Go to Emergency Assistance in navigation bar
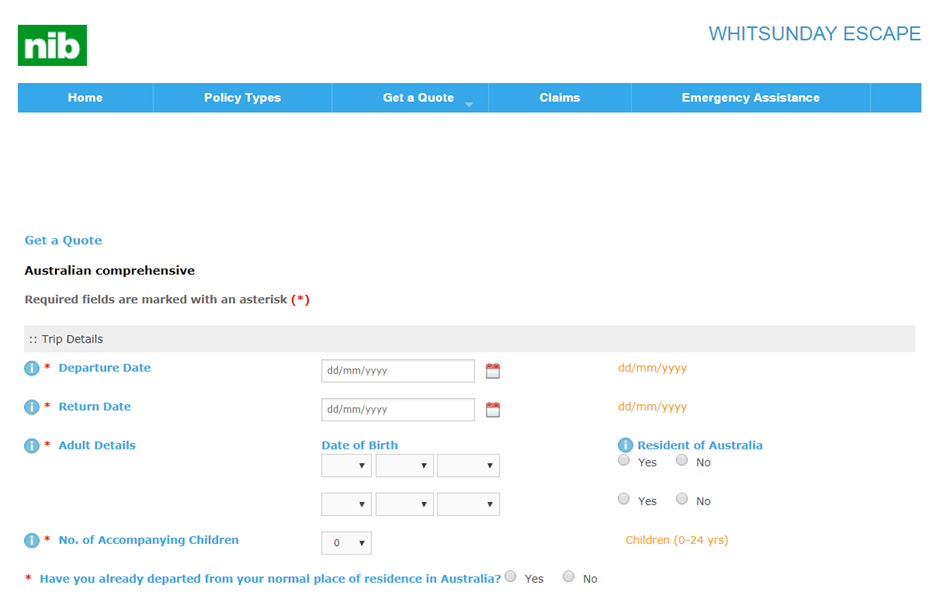The height and width of the screenshot is (599, 940). (x=750, y=98)
